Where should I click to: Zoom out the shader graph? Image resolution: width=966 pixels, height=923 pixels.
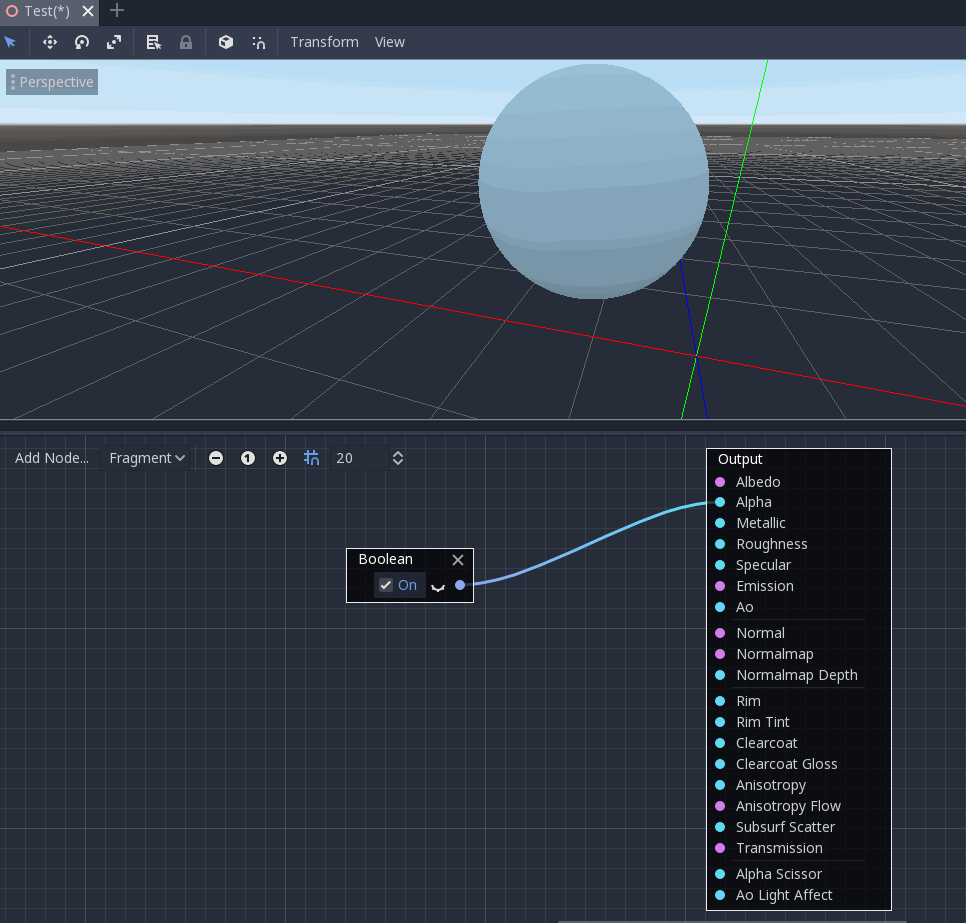coord(216,457)
